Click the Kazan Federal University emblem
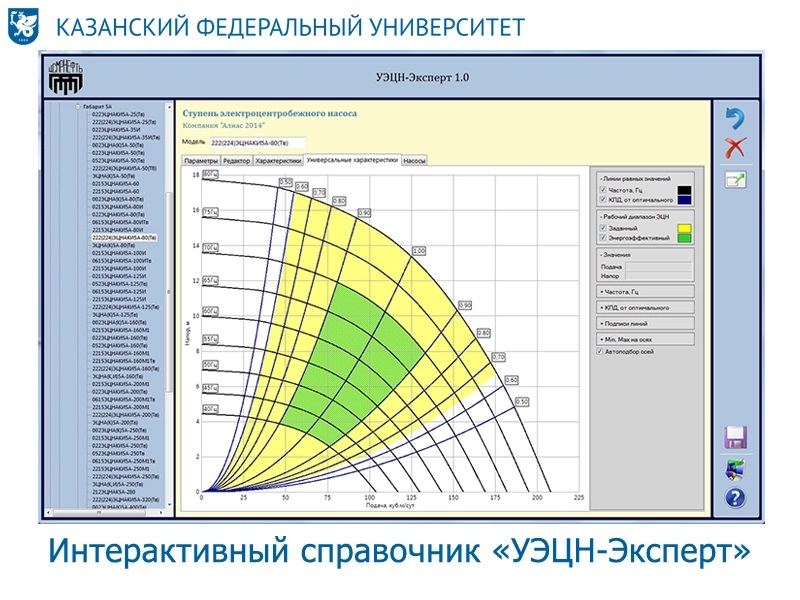Screen dimensions: 800x600 [x=23, y=25]
